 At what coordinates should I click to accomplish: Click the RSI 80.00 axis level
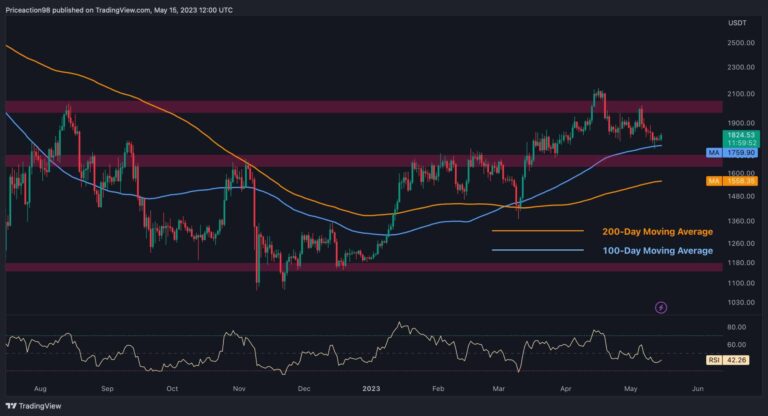[x=737, y=327]
